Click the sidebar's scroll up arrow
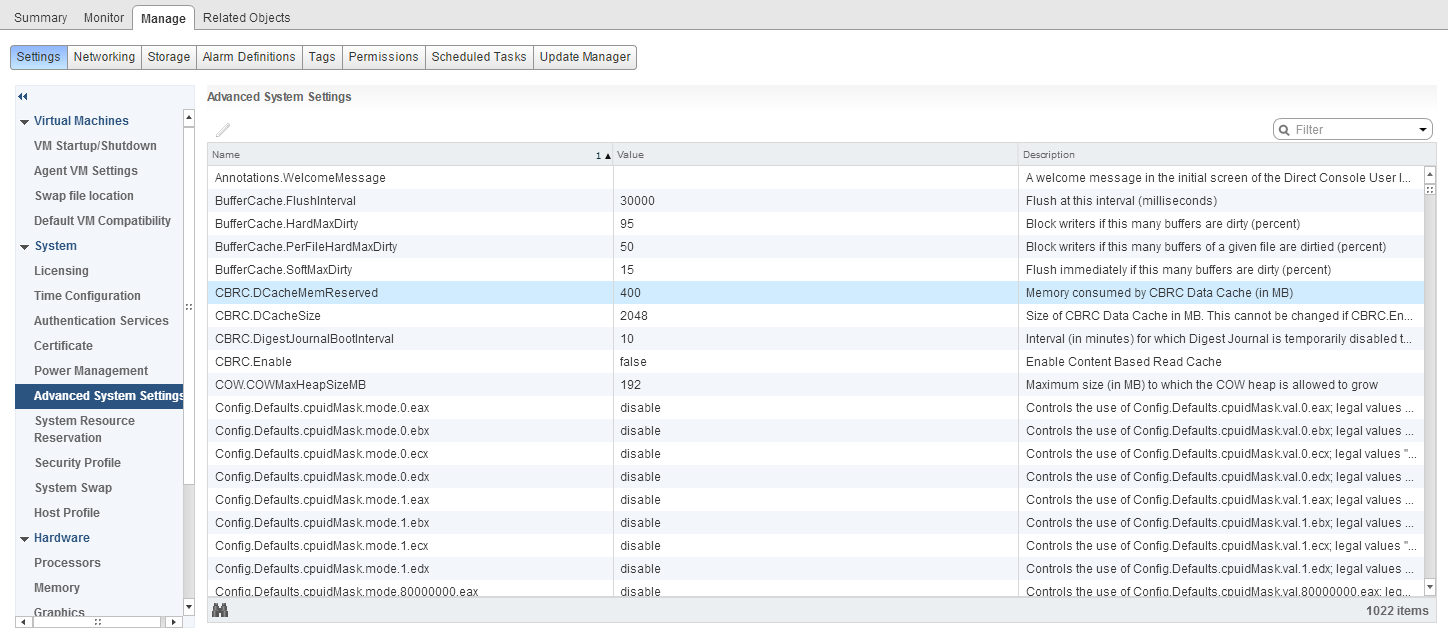The width and height of the screenshot is (1448, 639). tap(188, 118)
